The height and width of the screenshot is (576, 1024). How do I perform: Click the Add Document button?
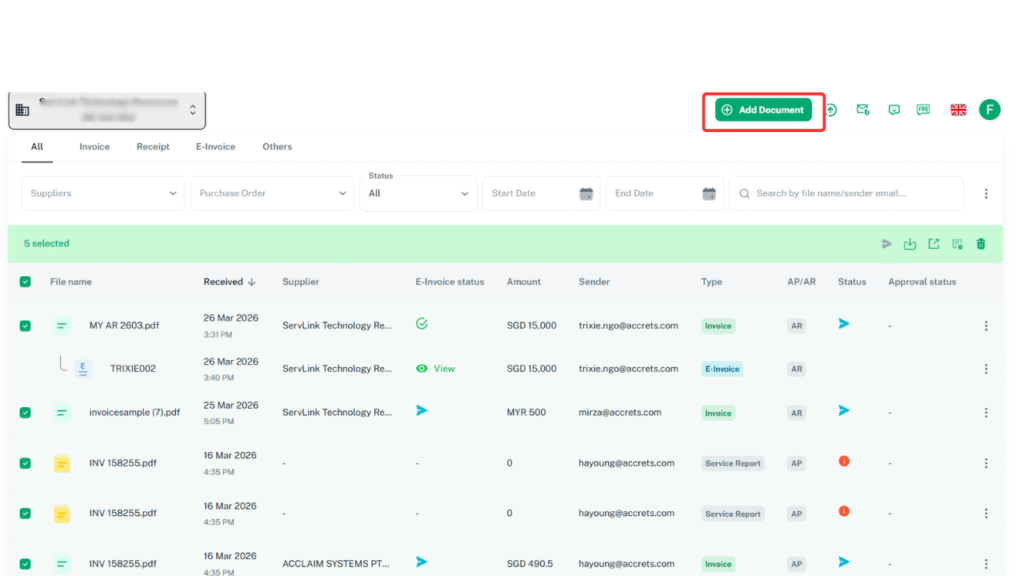point(763,110)
